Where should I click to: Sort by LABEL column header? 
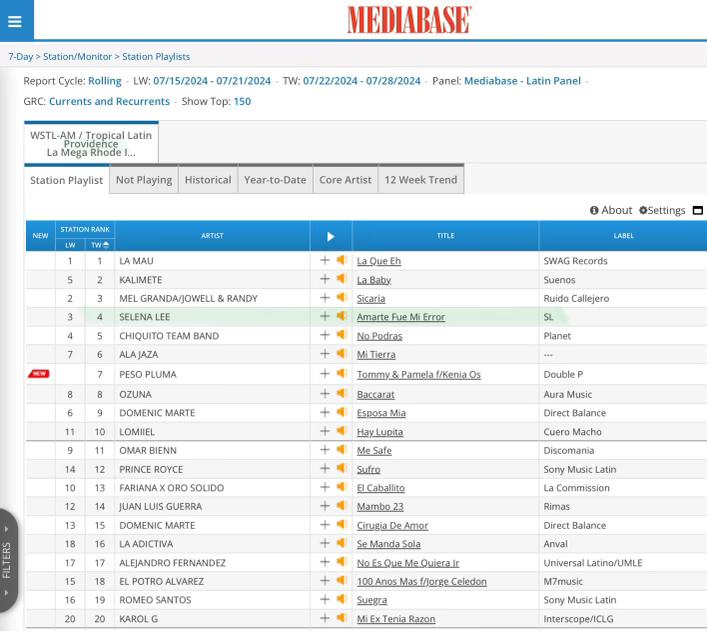point(624,235)
